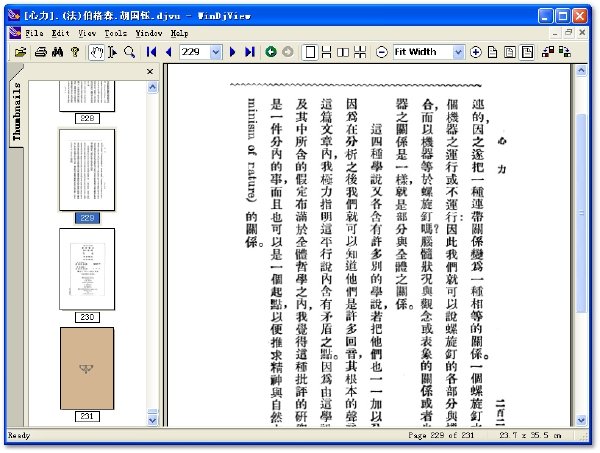The image size is (600, 453).
Task: Zoom in with the plus icon
Action: 475,52
